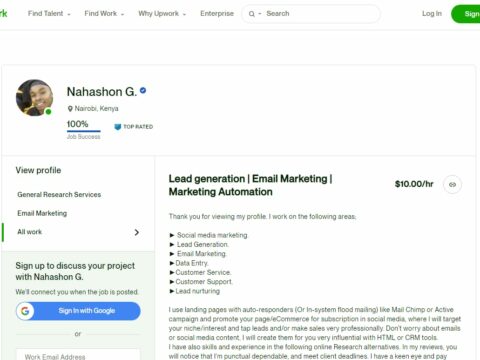The height and width of the screenshot is (360, 480).
Task: Click the Sign in with Google button
Action: [x=78, y=311]
